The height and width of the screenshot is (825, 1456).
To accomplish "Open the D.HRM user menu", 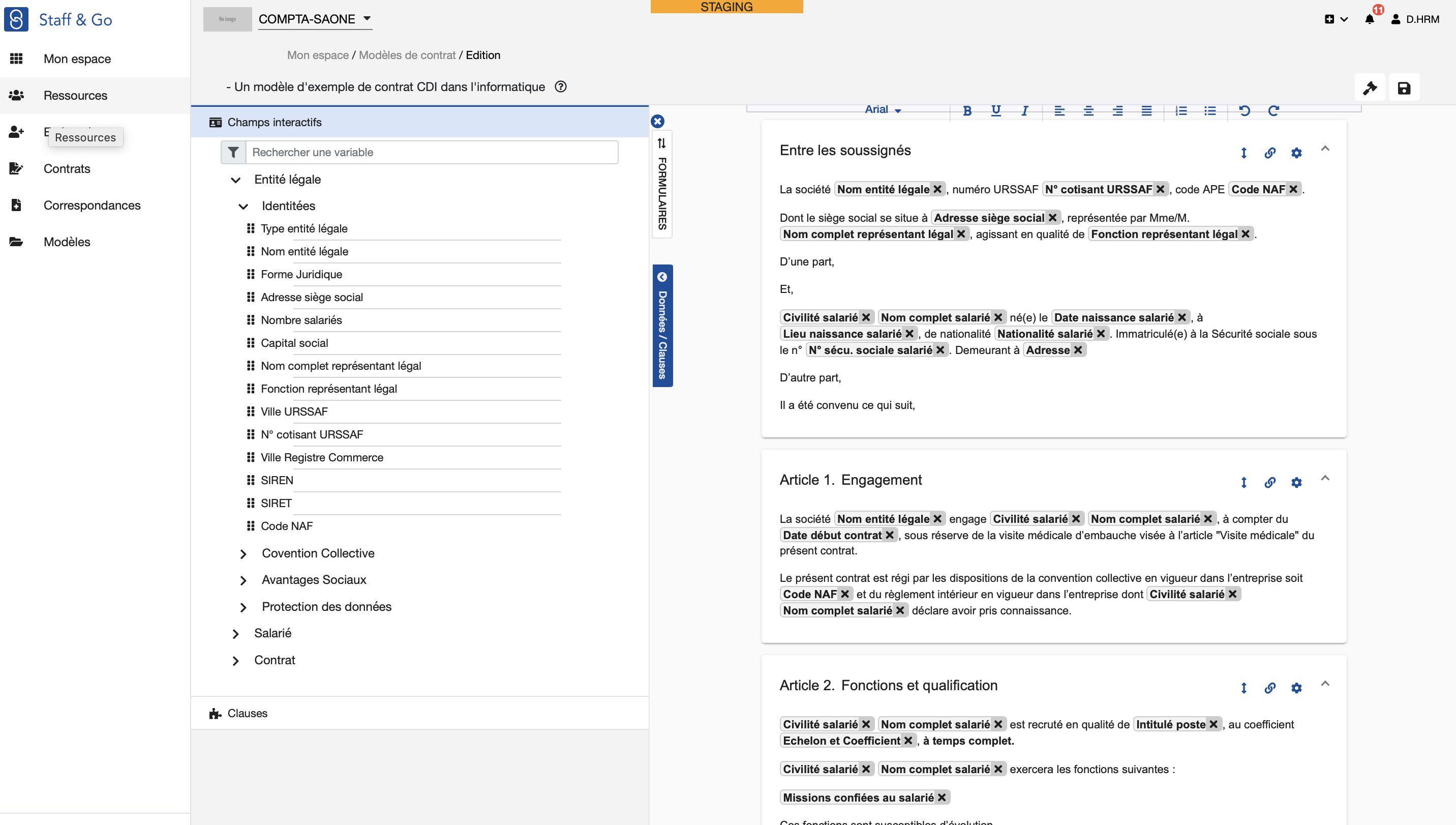I will click(1415, 19).
